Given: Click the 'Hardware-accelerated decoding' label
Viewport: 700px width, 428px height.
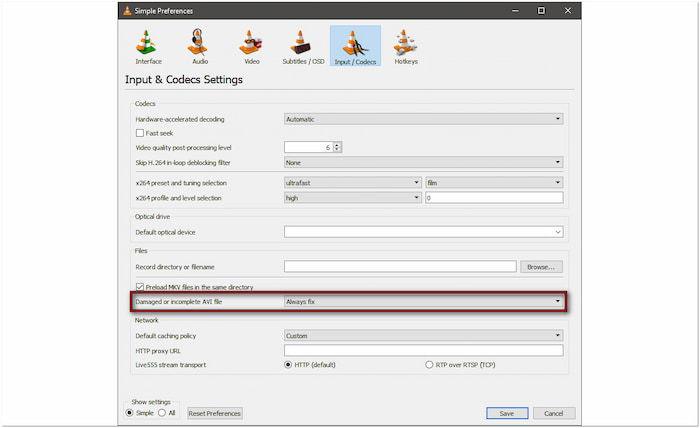Looking at the screenshot, I should (x=180, y=119).
